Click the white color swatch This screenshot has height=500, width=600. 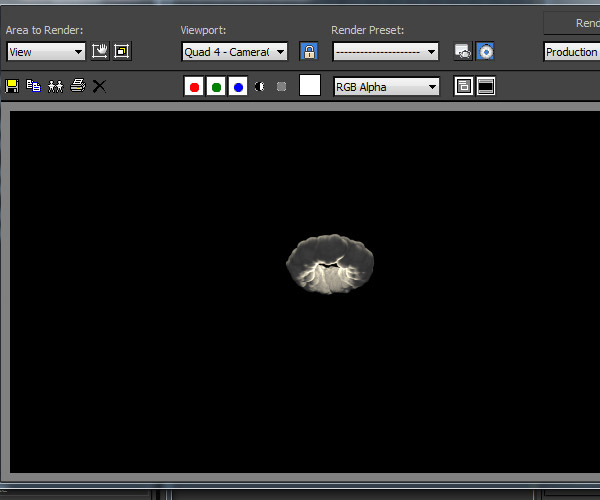310,85
